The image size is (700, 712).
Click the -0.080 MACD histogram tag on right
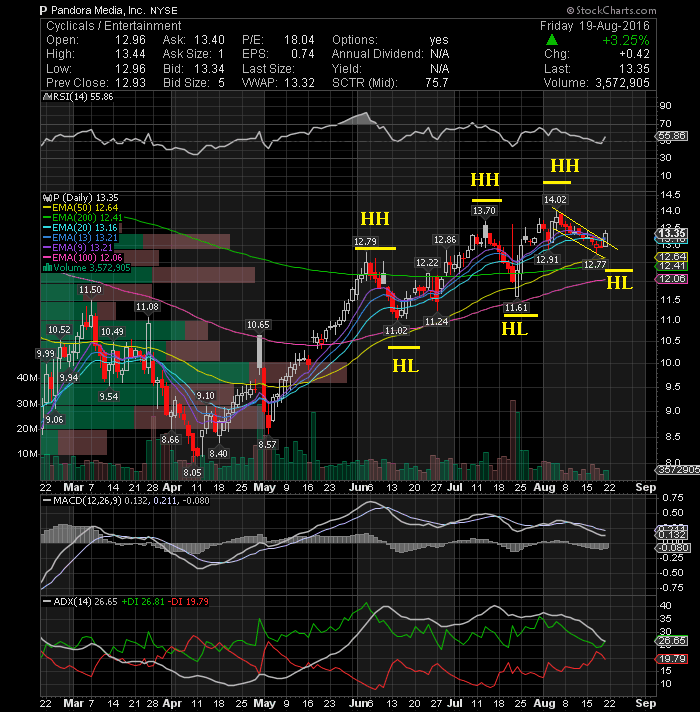tap(672, 548)
